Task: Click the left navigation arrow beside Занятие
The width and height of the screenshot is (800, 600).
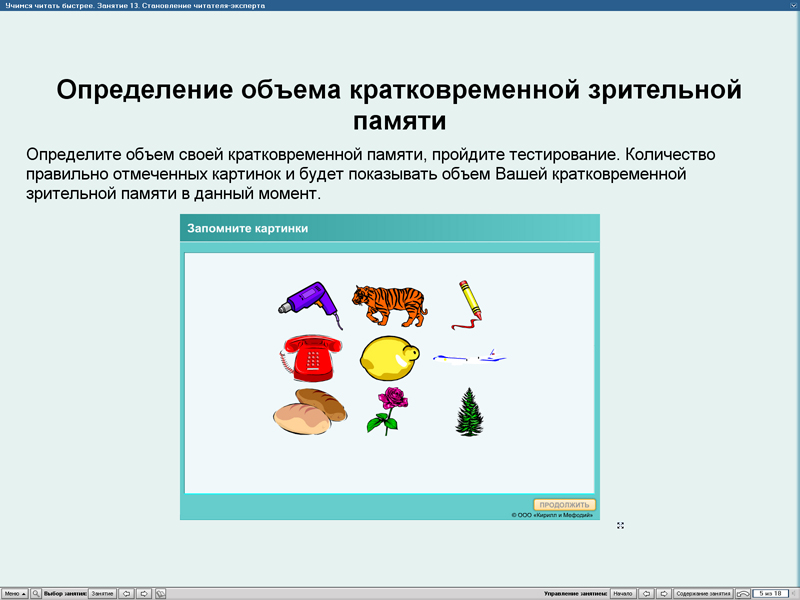Action: point(127,593)
